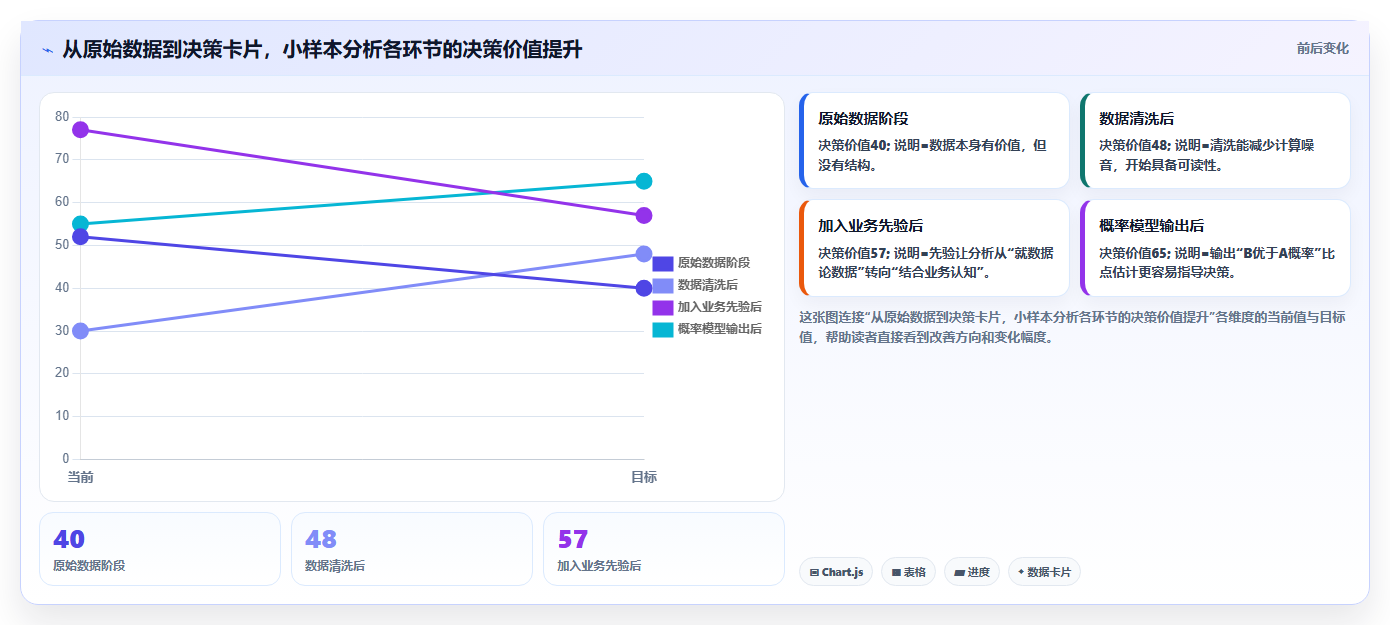Toggle the 数据清洗后 legend color box
1390x625 pixels.
click(662, 286)
